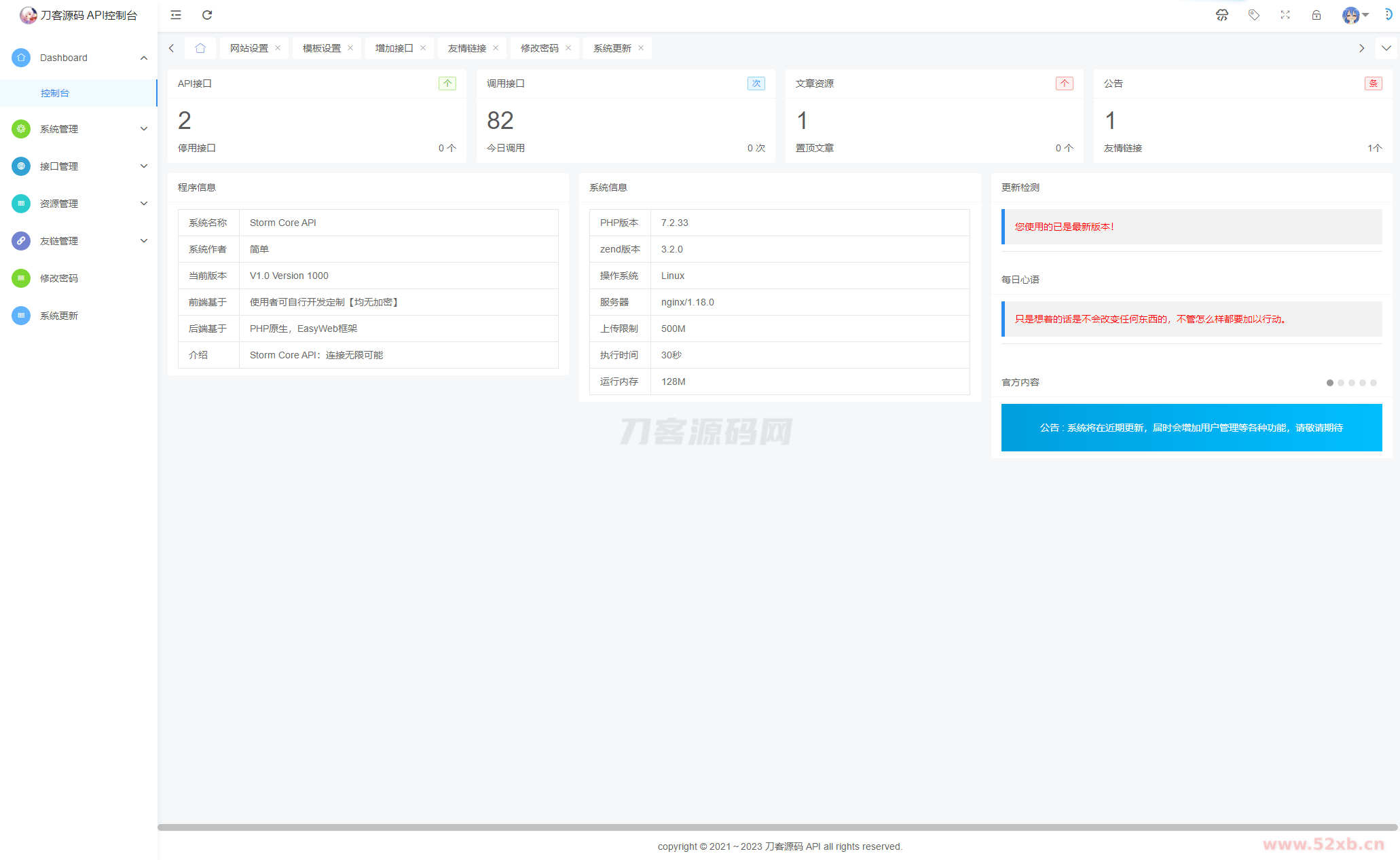Click the tag icon in top bar
The image size is (1400, 860).
click(x=1253, y=15)
